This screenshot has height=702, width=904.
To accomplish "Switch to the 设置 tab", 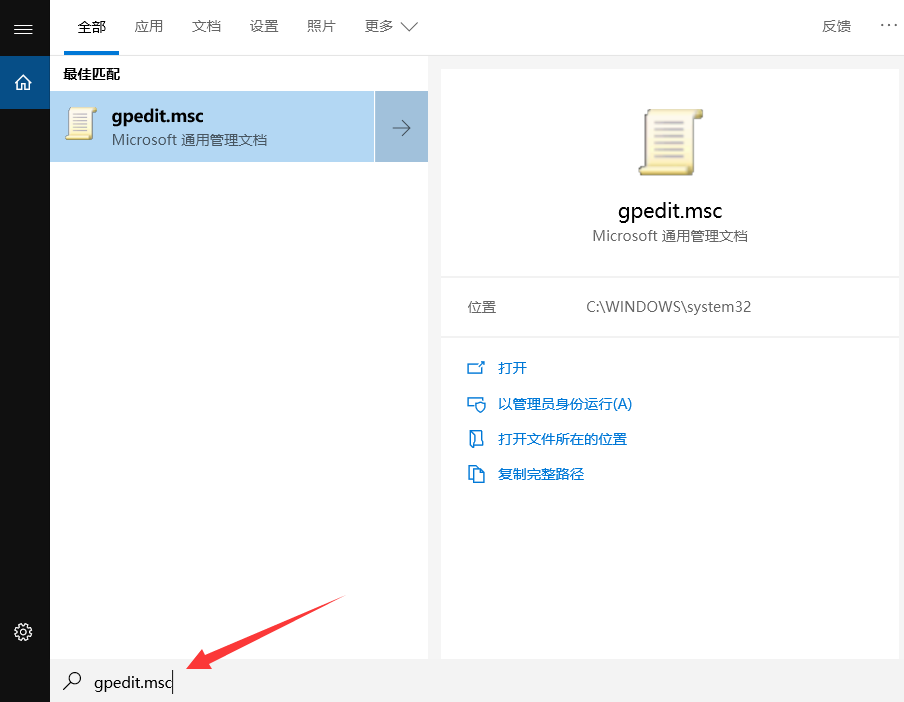I will (x=264, y=27).
